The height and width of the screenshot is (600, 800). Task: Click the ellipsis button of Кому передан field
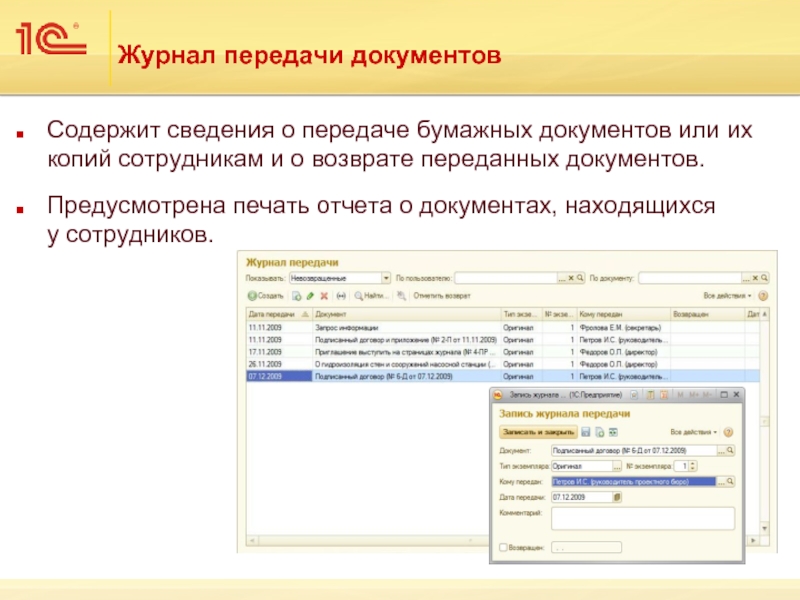point(721,482)
